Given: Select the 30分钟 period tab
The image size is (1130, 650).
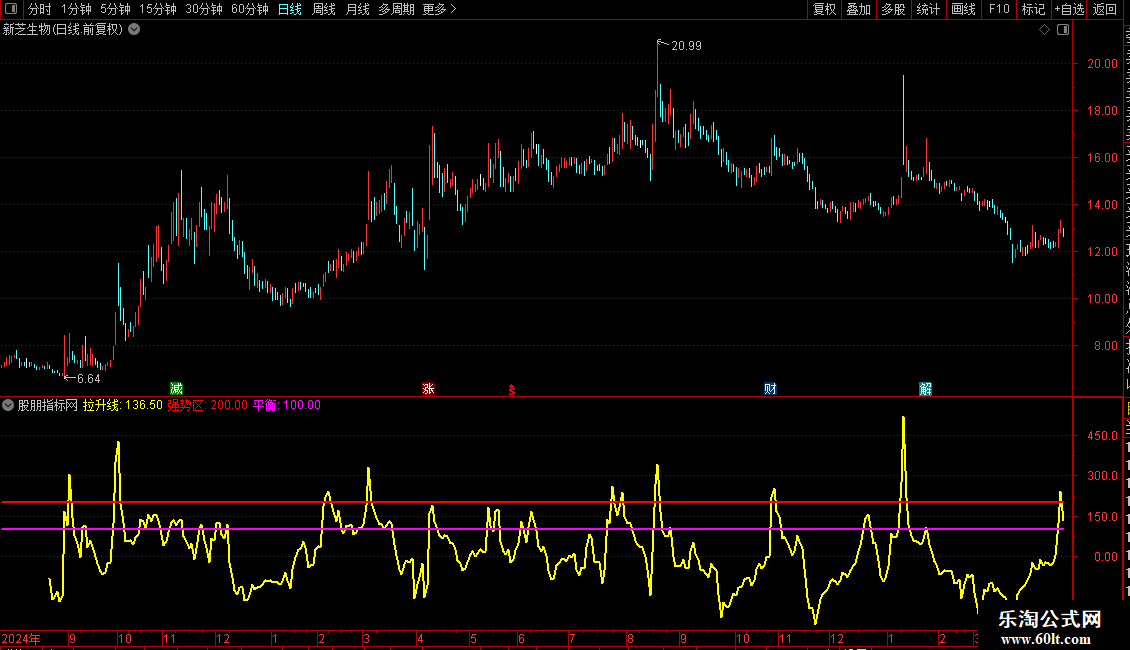Looking at the screenshot, I should [x=204, y=9].
